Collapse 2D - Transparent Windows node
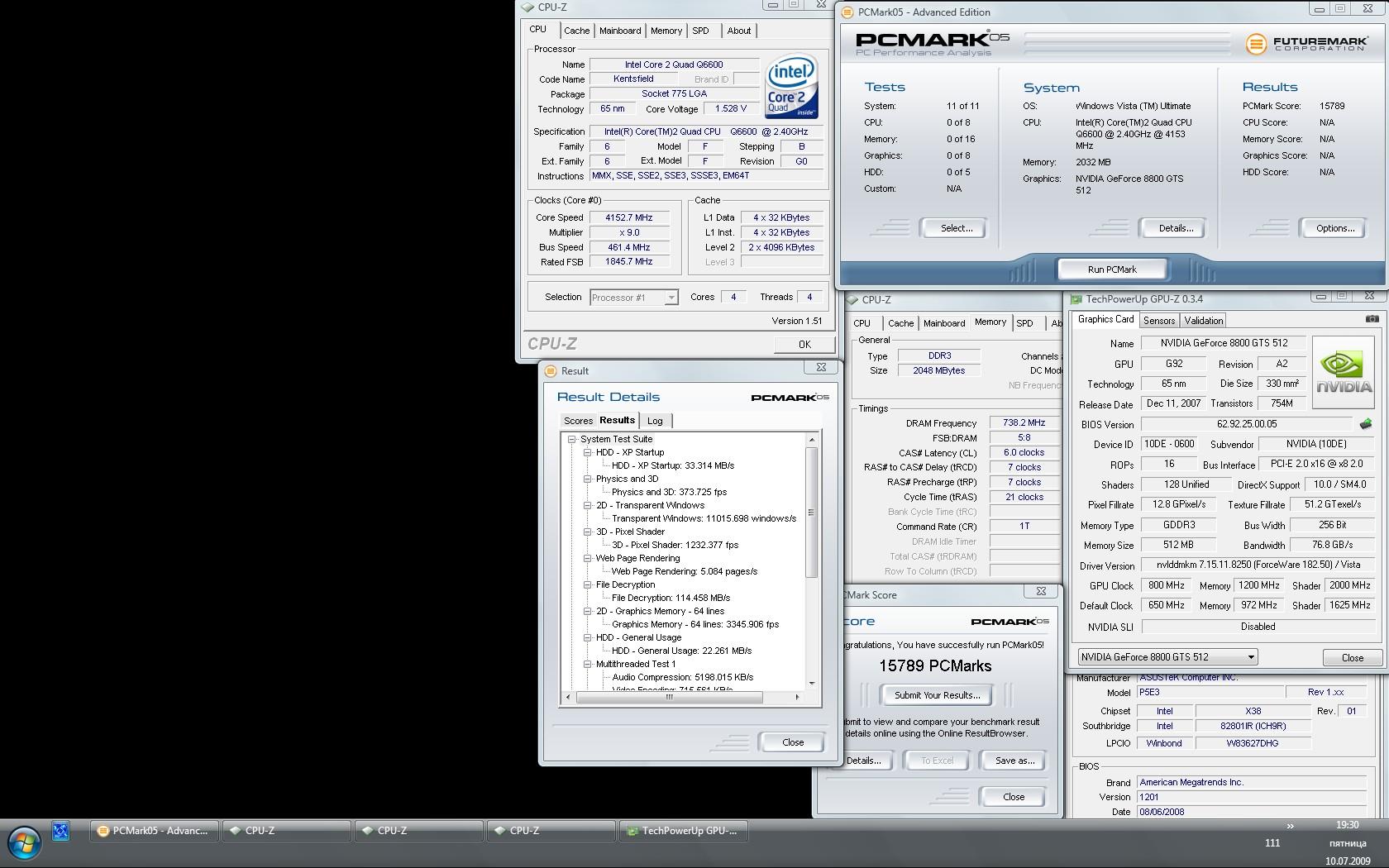The image size is (1389, 868). coord(587,506)
